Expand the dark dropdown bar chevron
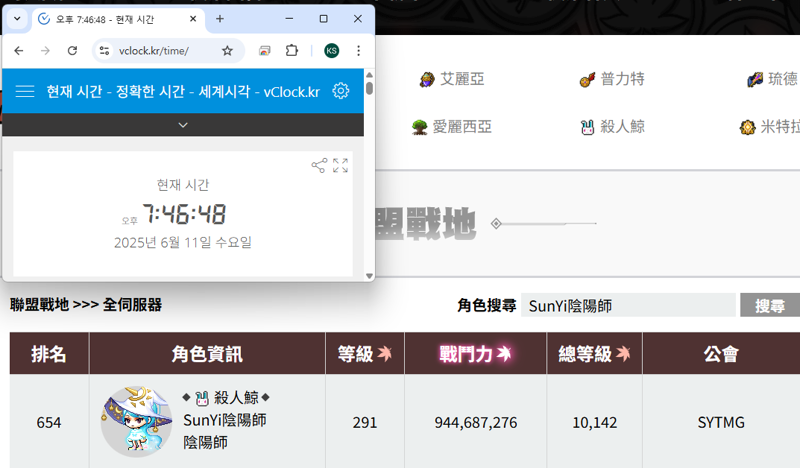This screenshot has width=800, height=468. click(183, 125)
